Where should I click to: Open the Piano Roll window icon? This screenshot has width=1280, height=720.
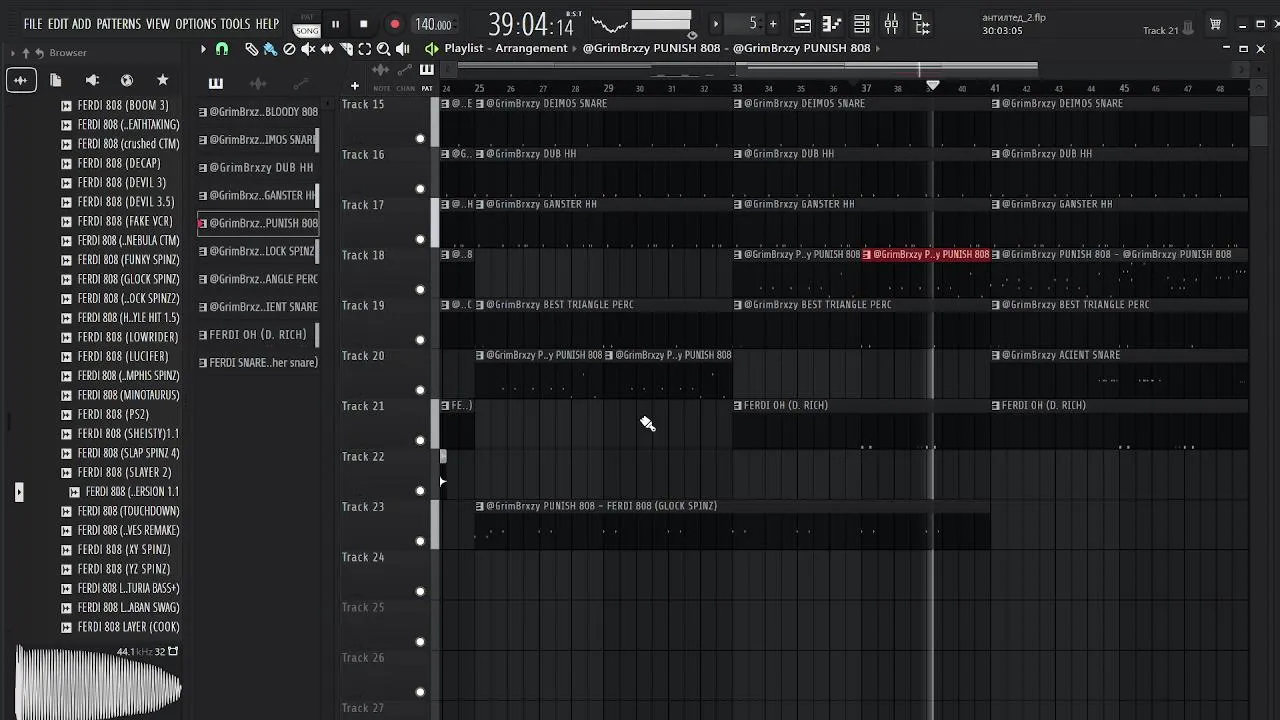pyautogui.click(x=832, y=24)
